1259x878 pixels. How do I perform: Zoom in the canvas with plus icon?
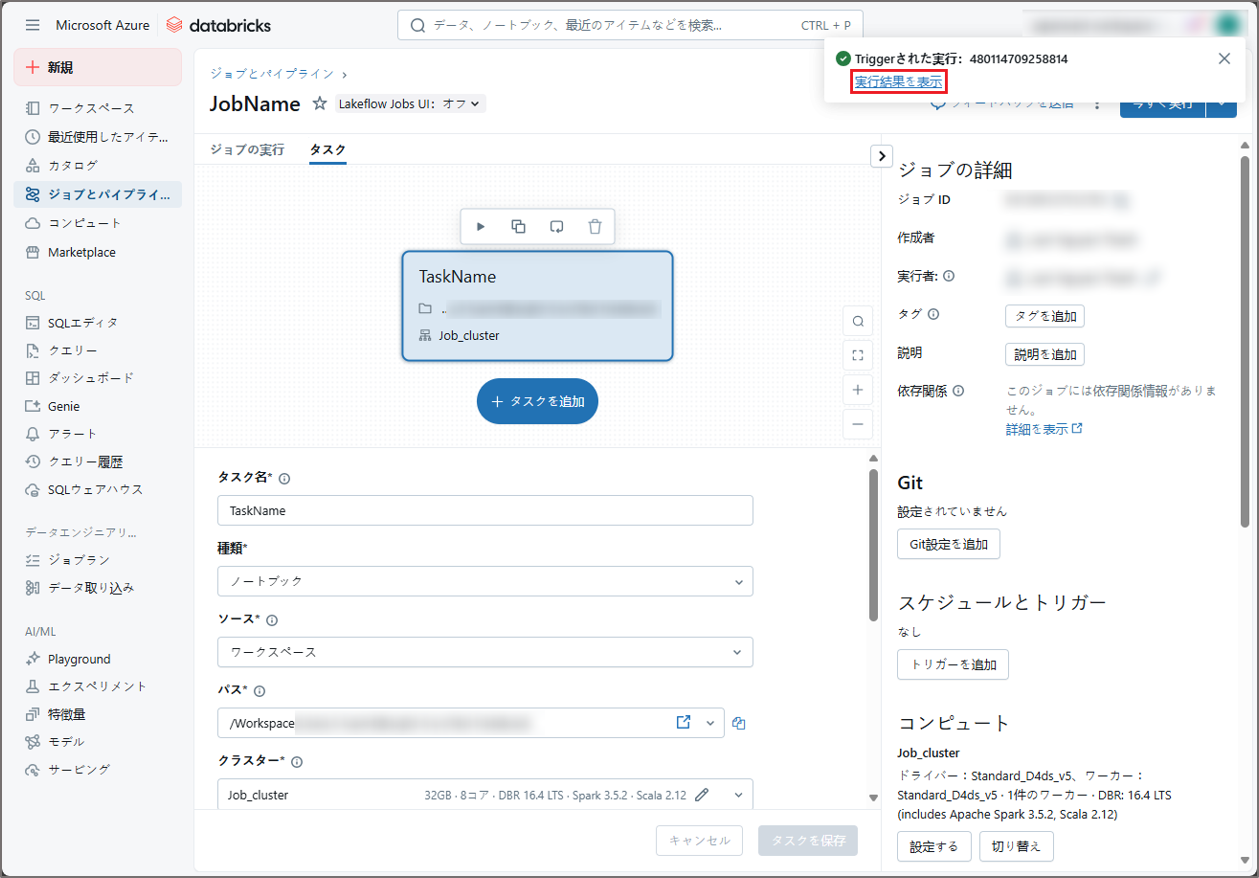(858, 390)
